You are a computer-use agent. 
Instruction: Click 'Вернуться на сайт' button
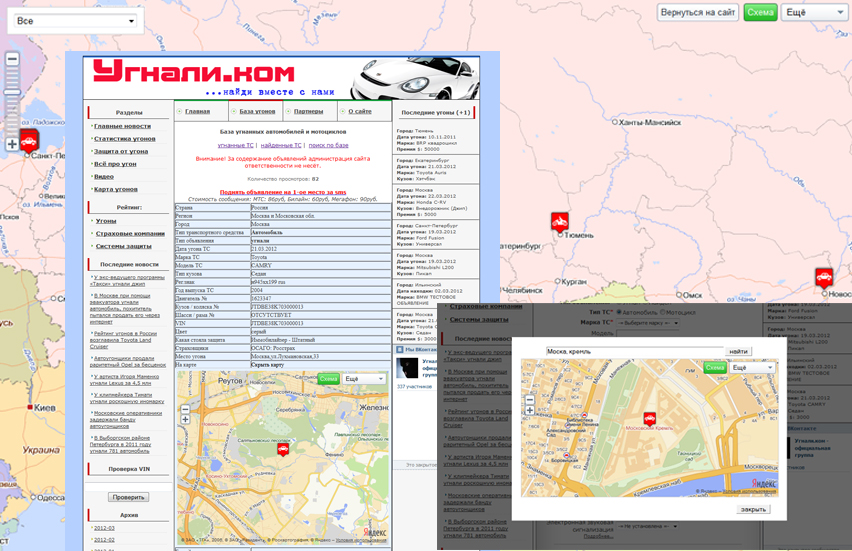tap(698, 12)
